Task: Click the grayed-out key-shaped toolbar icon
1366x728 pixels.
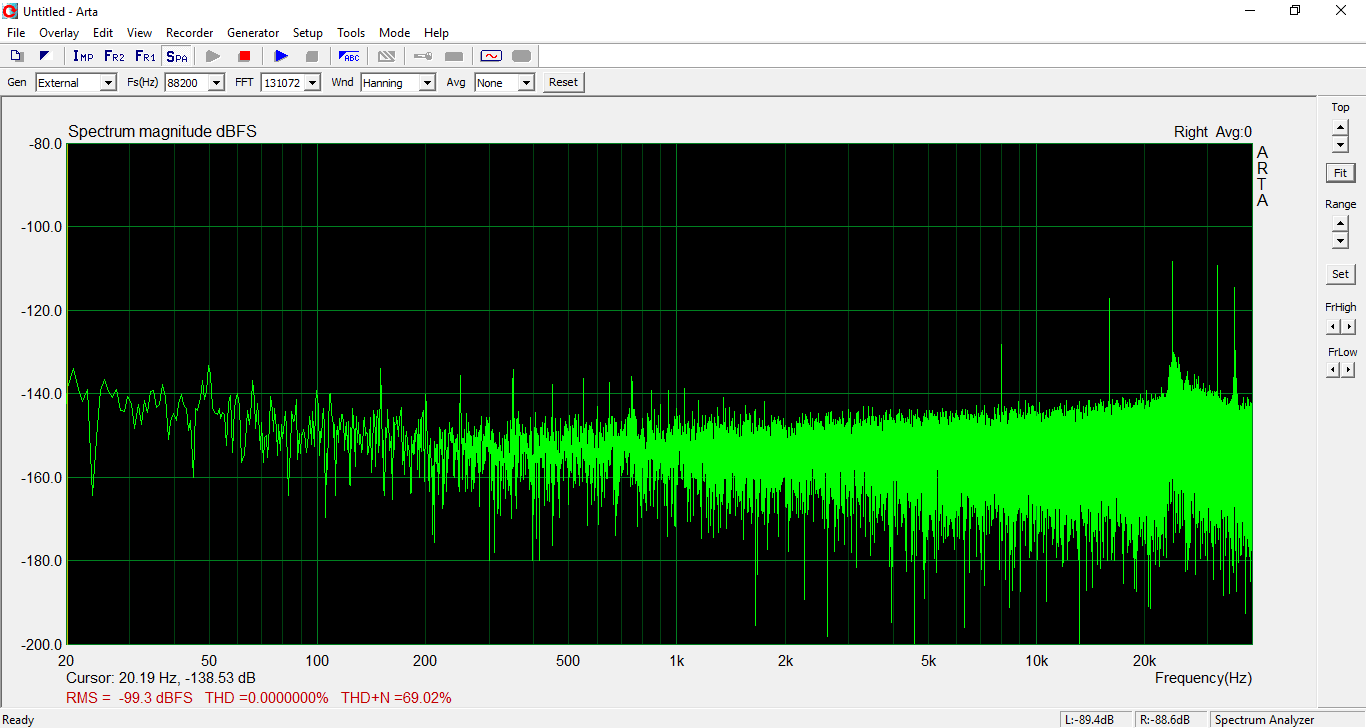Action: point(423,56)
